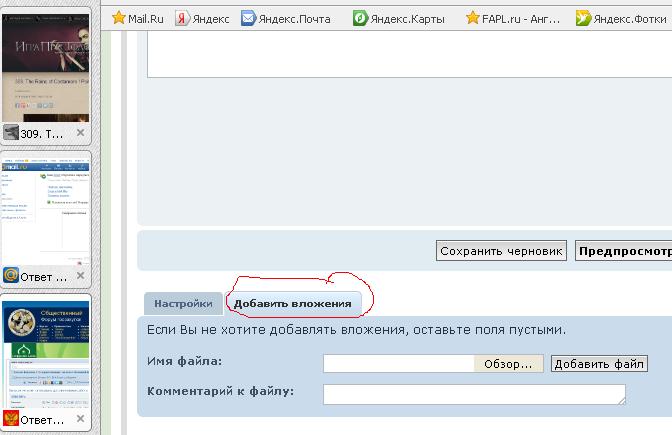This screenshot has width=672, height=435.
Task: Click the Имя файла path field
Action: pyautogui.click(x=398, y=363)
